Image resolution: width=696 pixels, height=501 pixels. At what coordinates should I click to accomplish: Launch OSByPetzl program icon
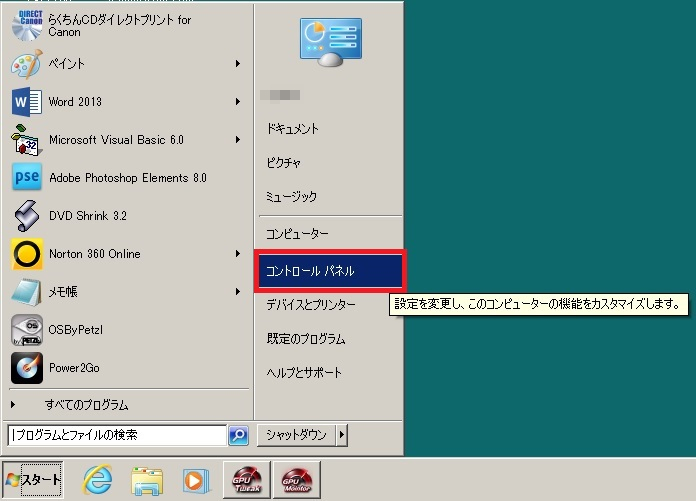pos(26,330)
